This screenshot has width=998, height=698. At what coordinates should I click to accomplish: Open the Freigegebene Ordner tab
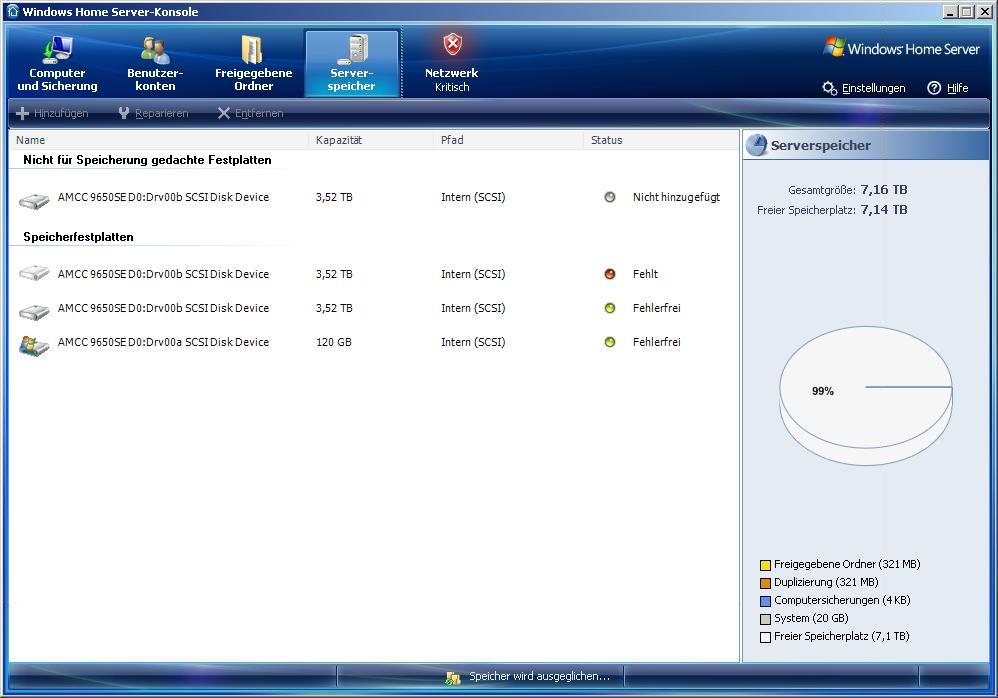(x=253, y=64)
